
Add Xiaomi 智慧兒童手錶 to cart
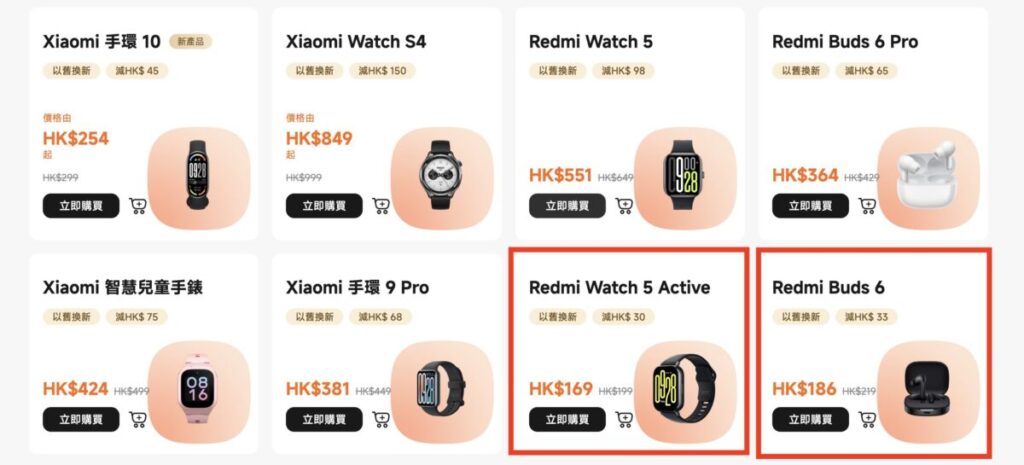138,419
